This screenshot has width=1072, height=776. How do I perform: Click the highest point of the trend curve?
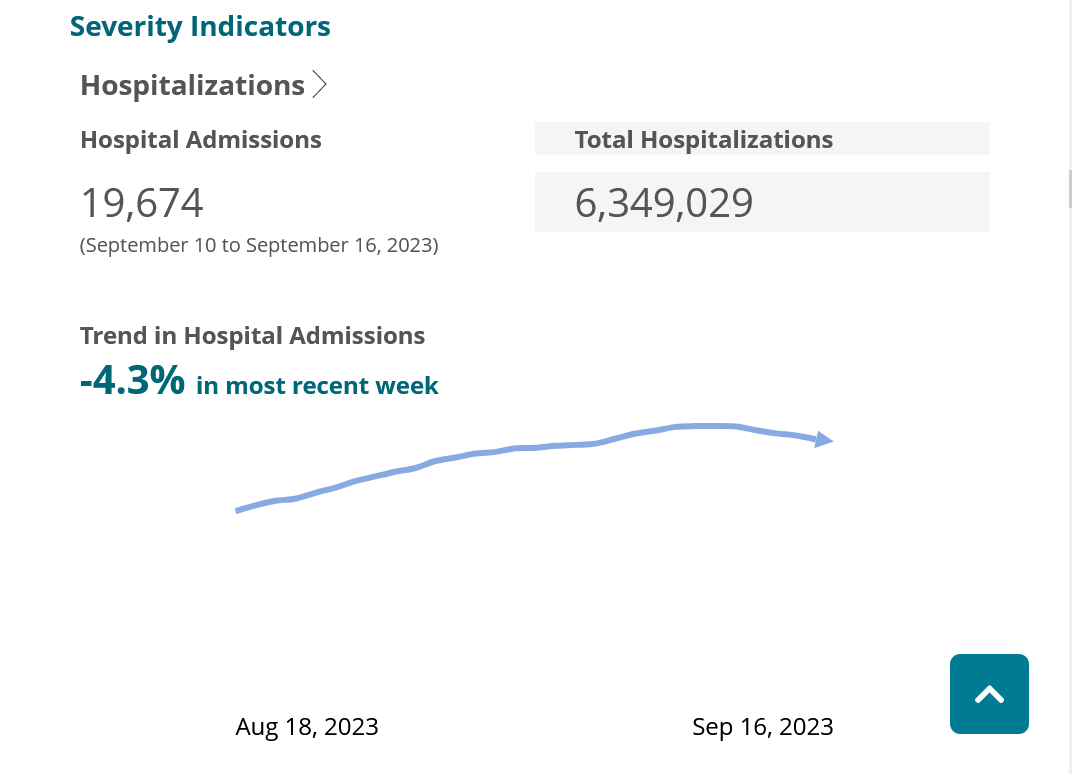click(706, 426)
